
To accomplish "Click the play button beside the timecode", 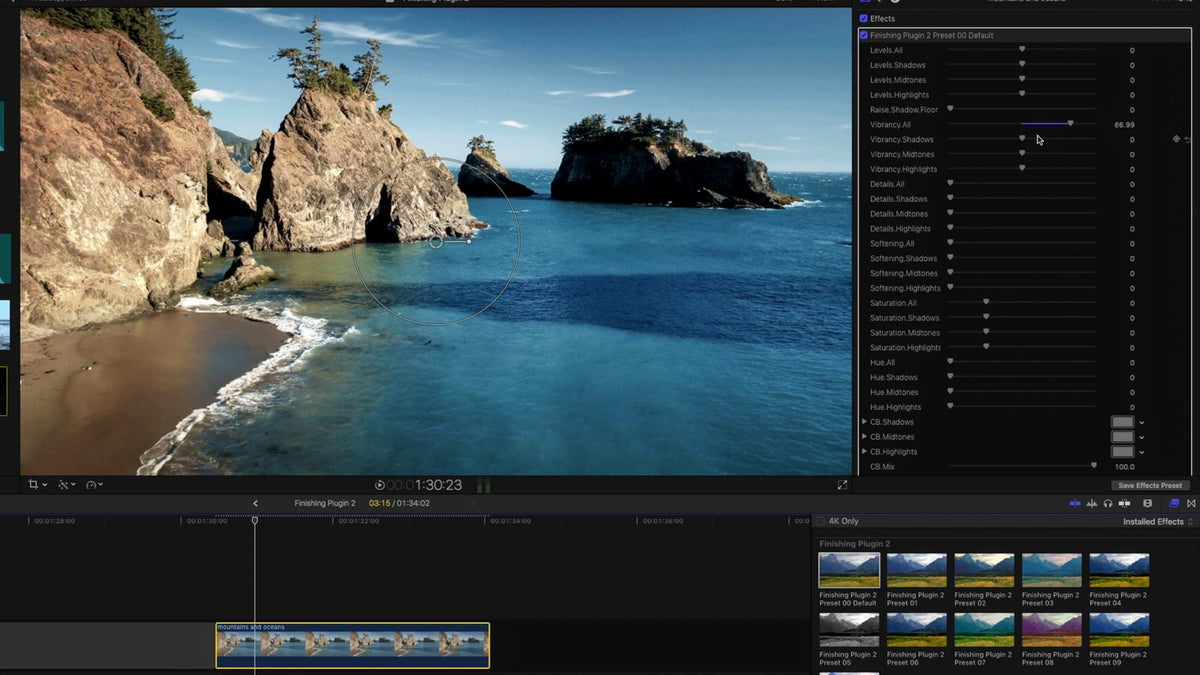I will [380, 485].
